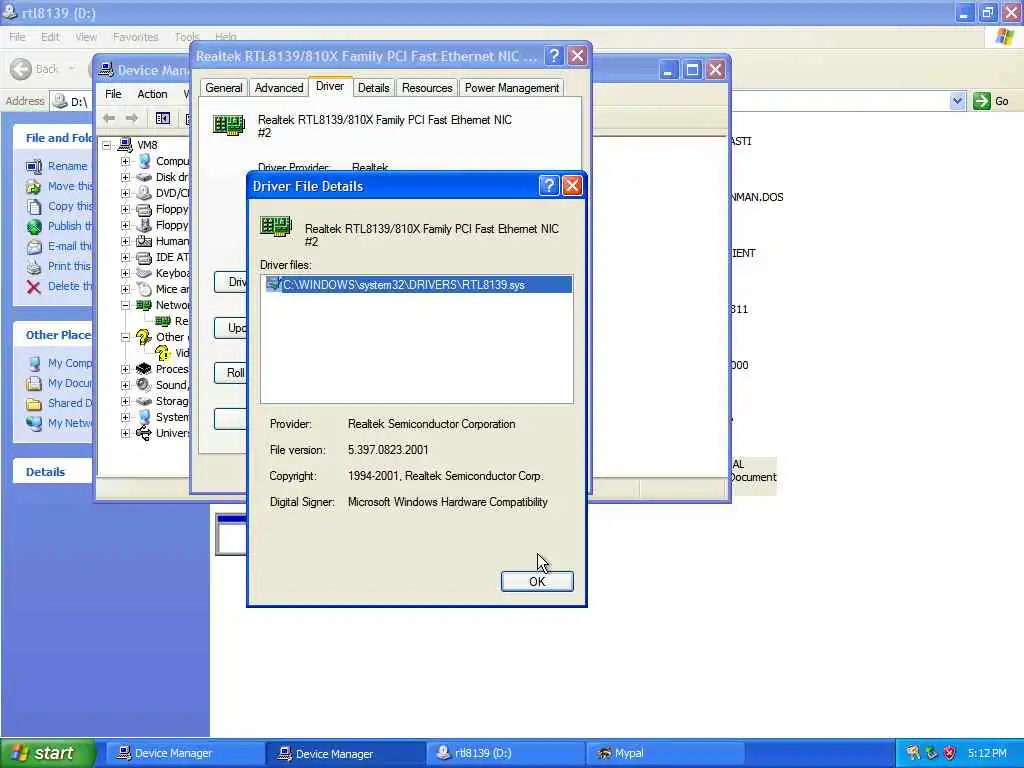Click the Device Manager back arrow
The height and width of the screenshot is (768, 1024).
coord(109,118)
